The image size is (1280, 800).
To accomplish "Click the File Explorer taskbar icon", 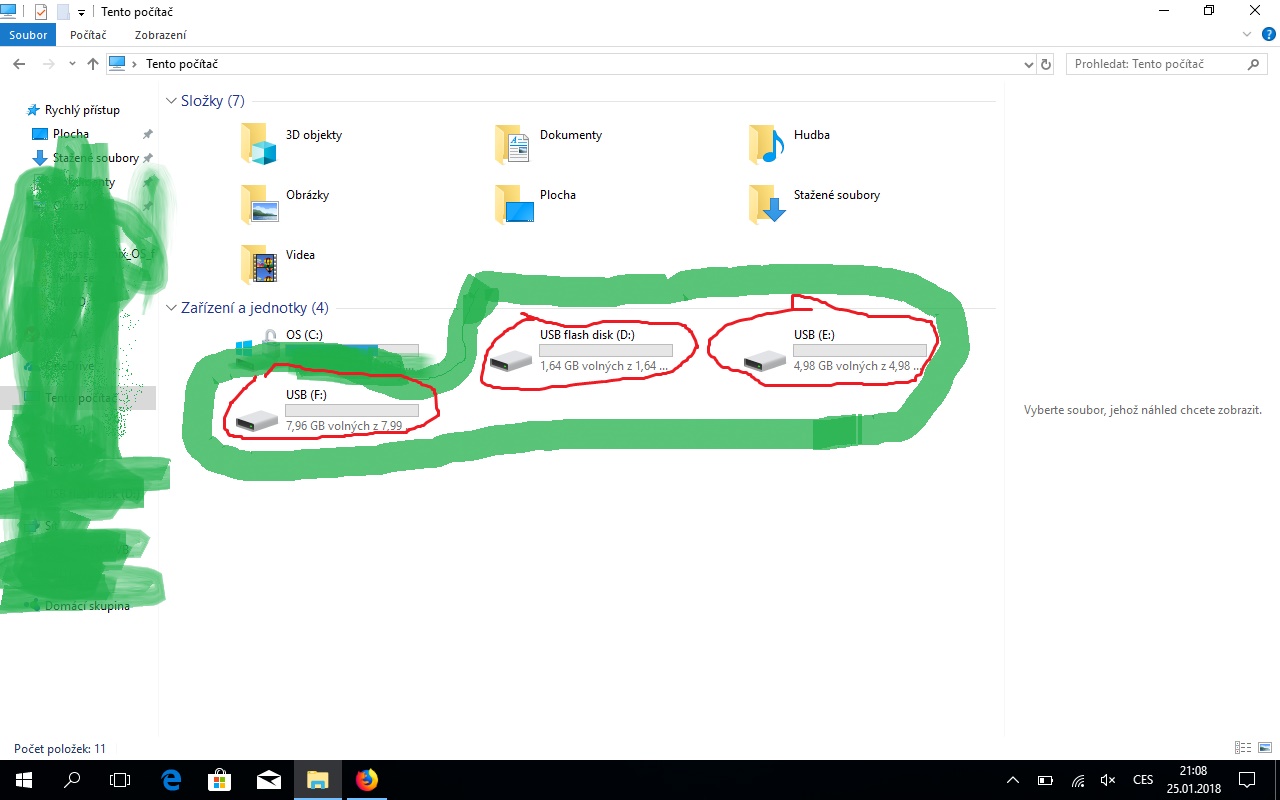I will coord(317,780).
